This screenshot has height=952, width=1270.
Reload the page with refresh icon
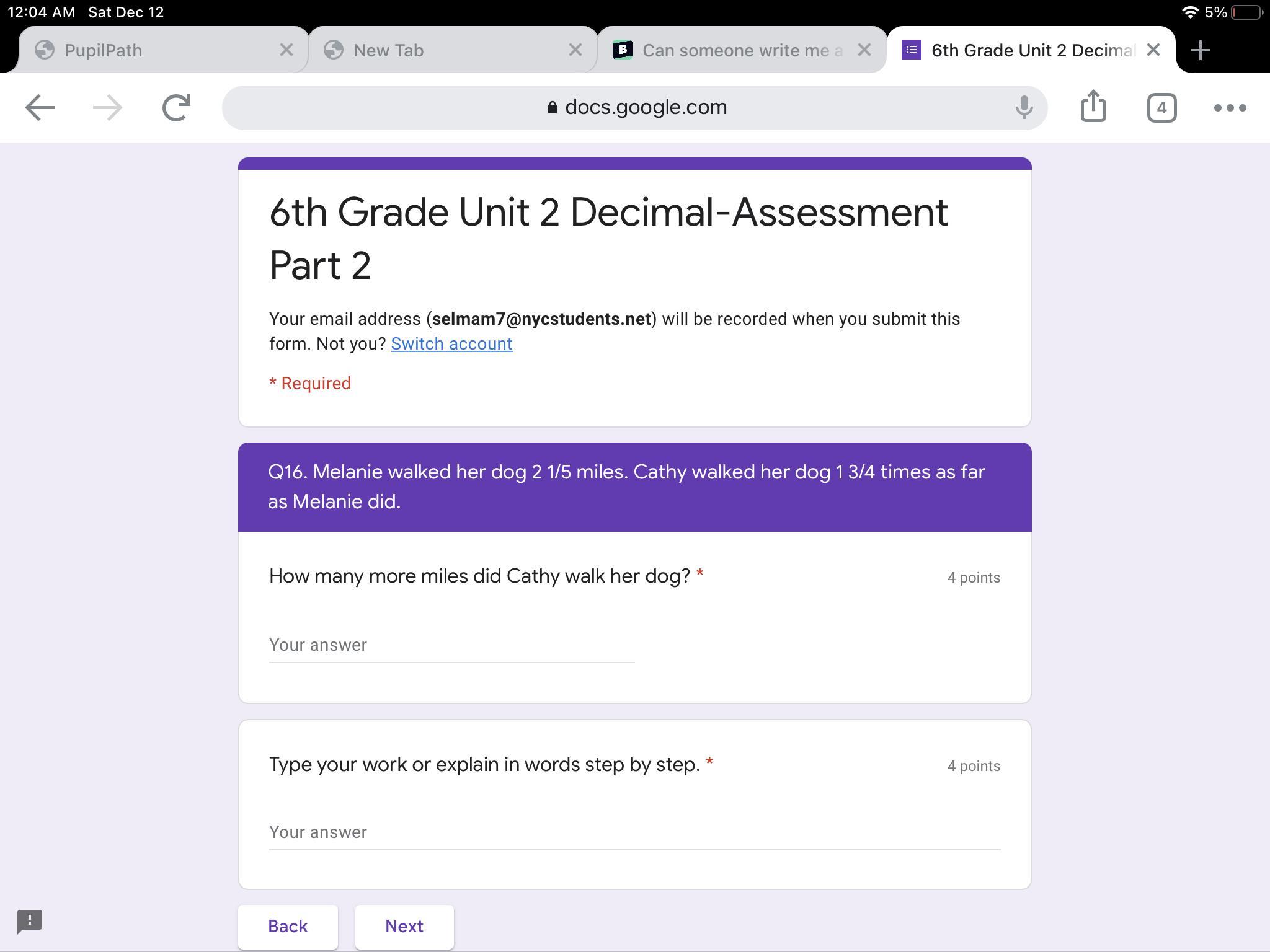(175, 108)
